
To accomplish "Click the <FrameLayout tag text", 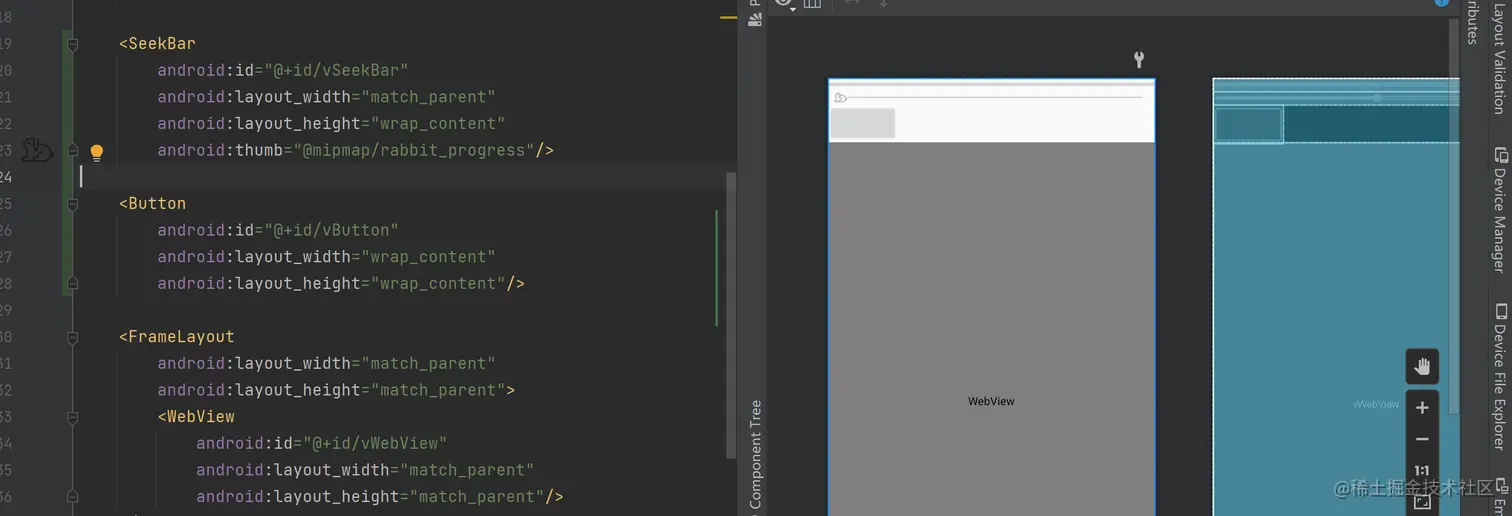I will click(x=177, y=337).
